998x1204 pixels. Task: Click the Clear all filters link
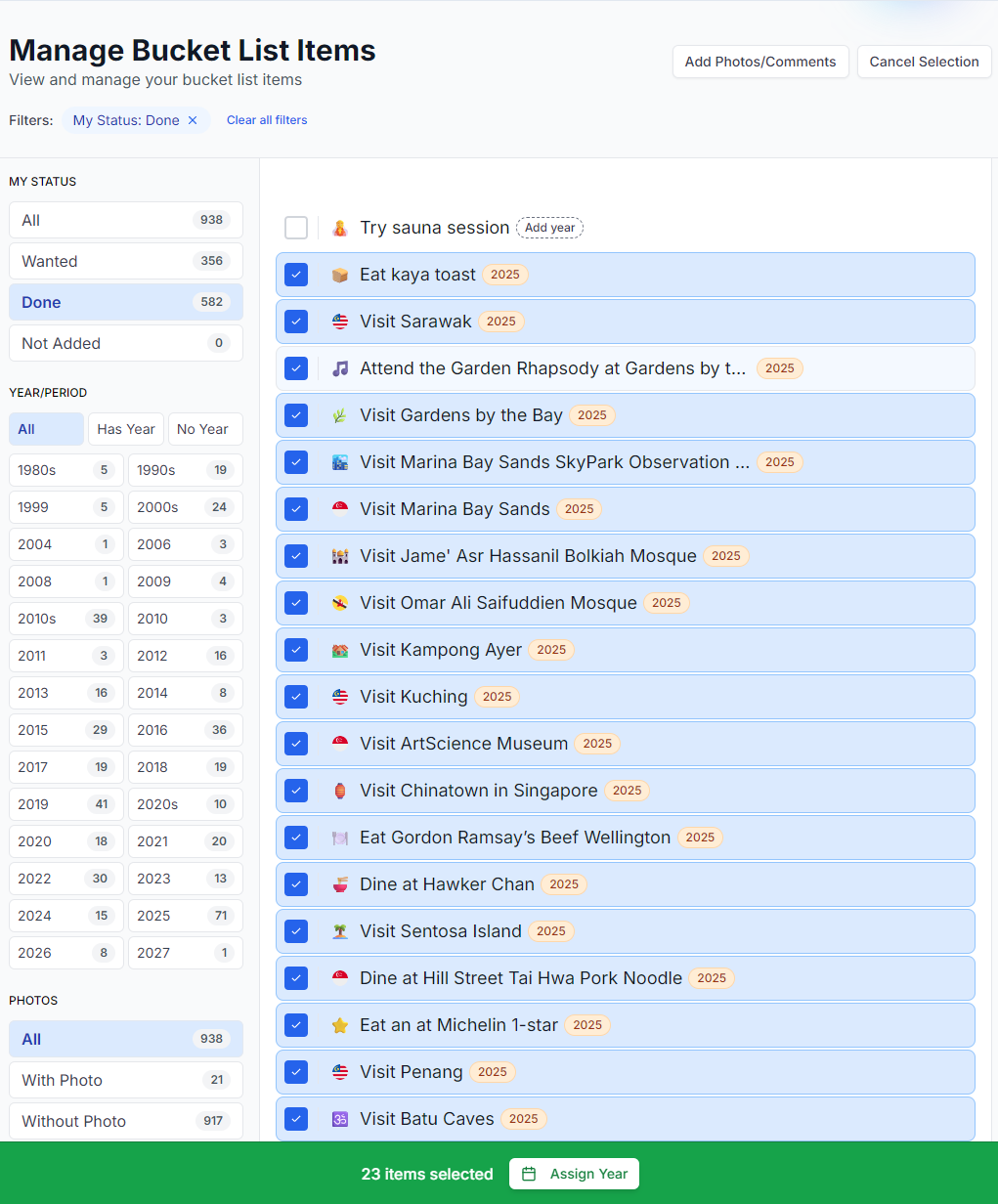(266, 119)
